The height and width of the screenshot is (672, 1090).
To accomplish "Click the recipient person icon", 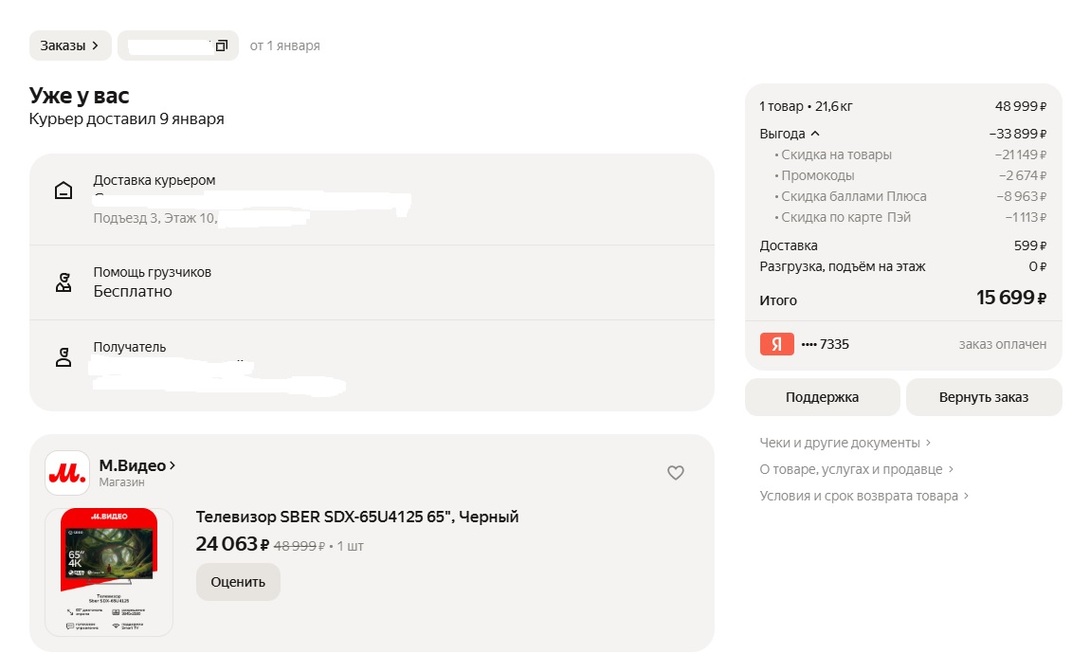I will tap(63, 357).
